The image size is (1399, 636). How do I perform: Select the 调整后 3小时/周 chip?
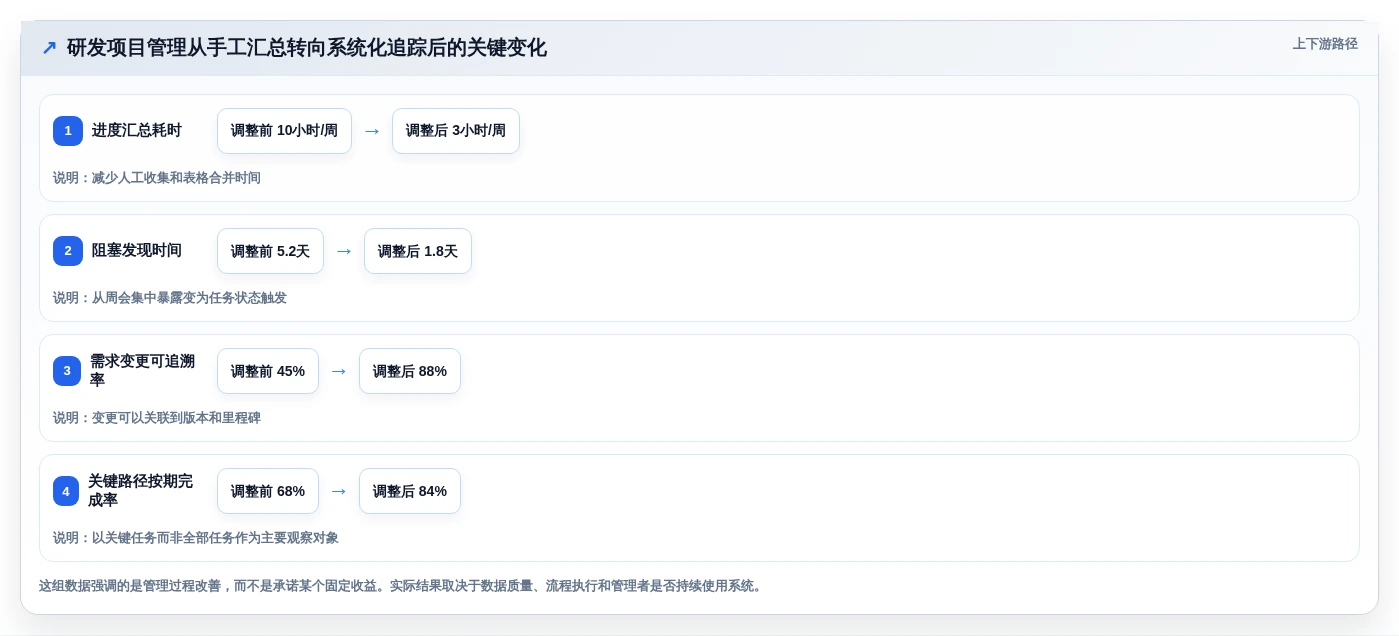456,131
